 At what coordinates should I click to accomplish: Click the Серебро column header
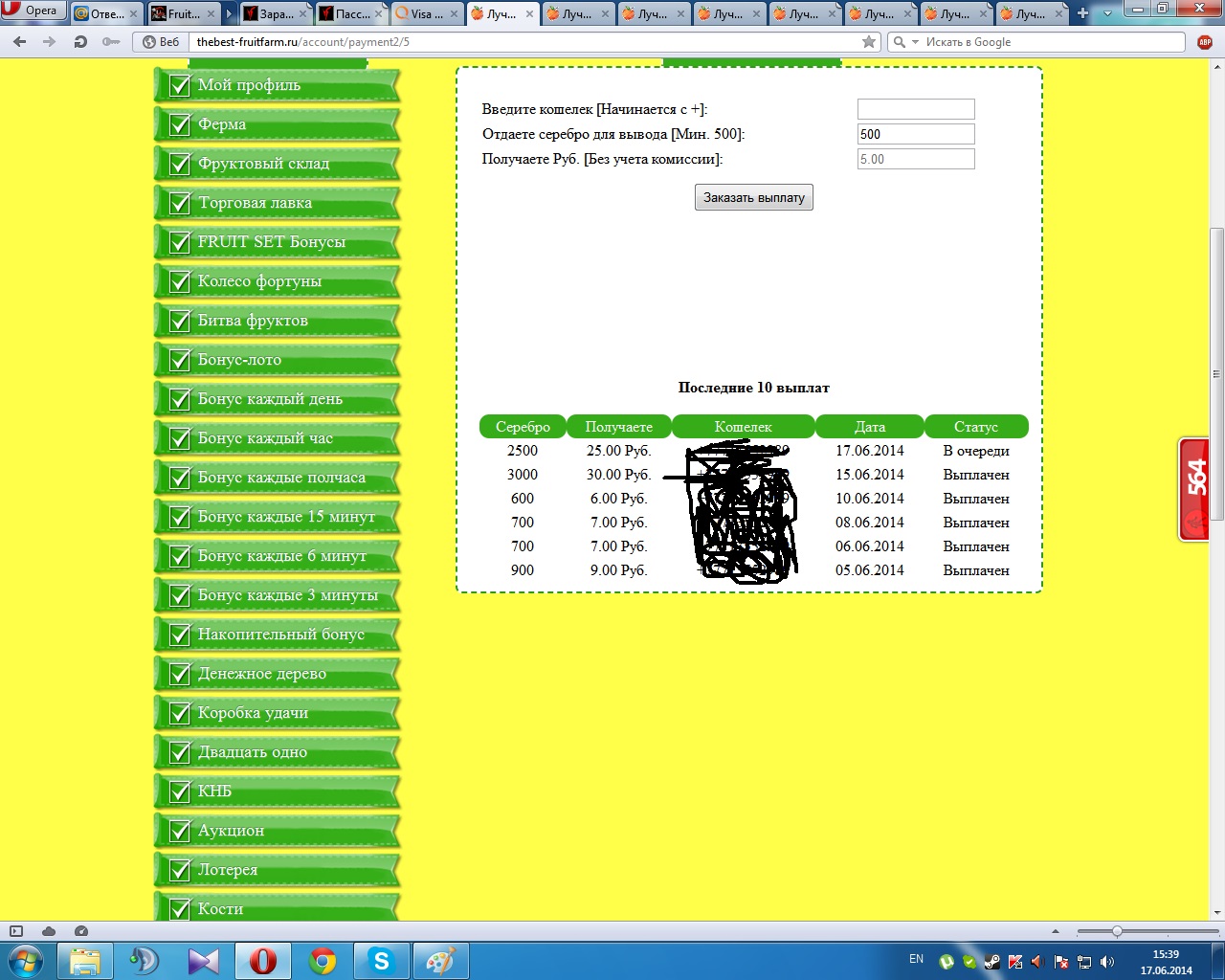(x=523, y=427)
